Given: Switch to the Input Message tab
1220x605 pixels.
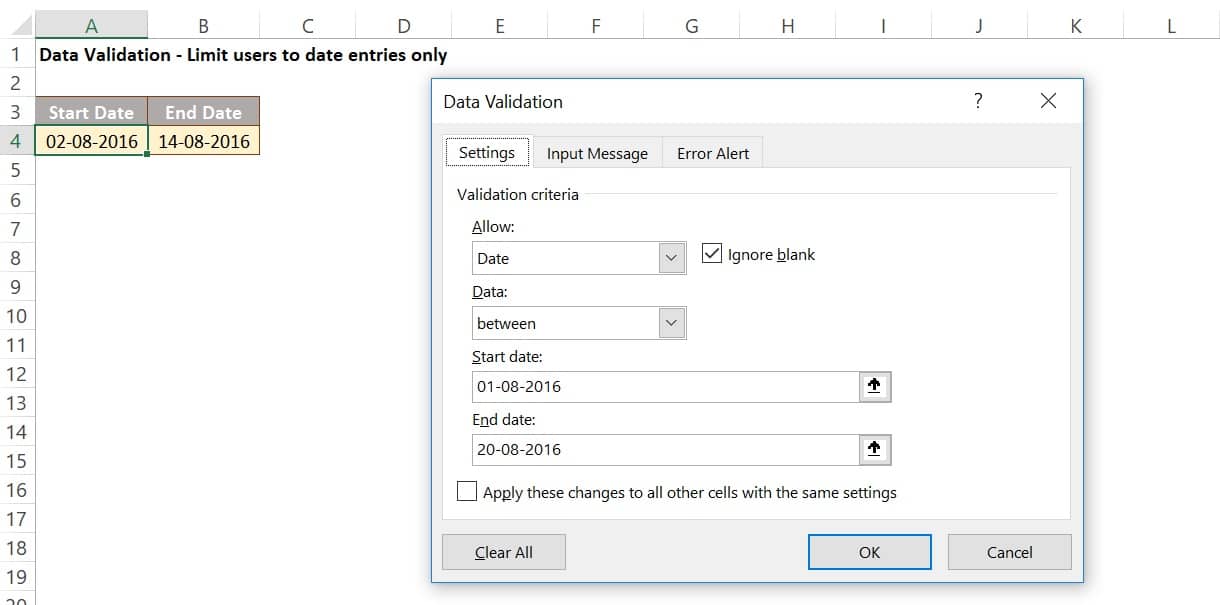Looking at the screenshot, I should point(597,153).
